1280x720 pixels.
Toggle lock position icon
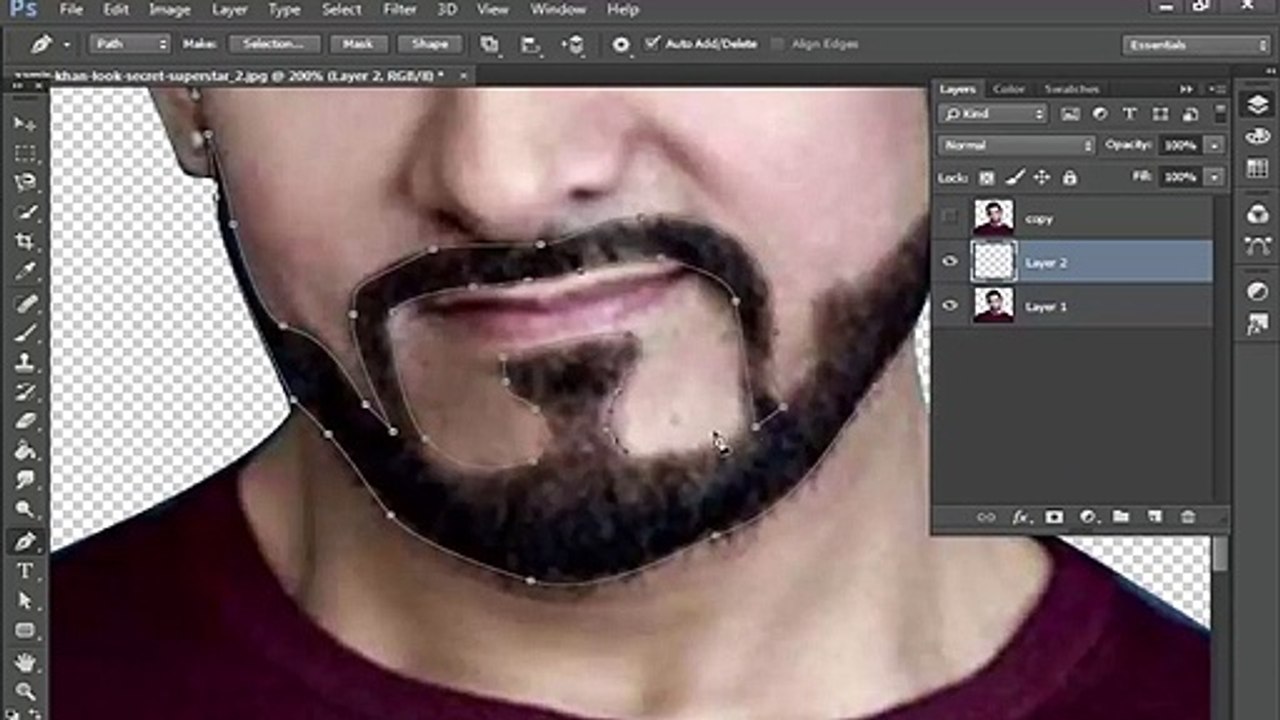coord(1042,177)
